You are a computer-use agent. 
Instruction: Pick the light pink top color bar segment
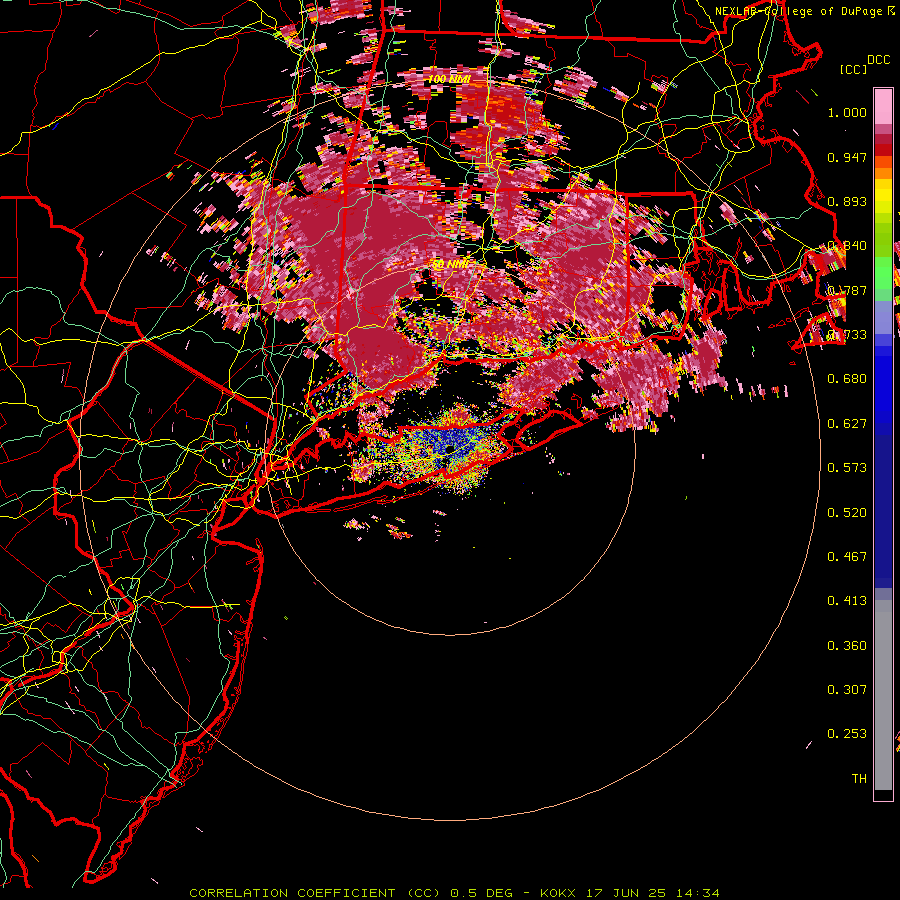pos(883,107)
